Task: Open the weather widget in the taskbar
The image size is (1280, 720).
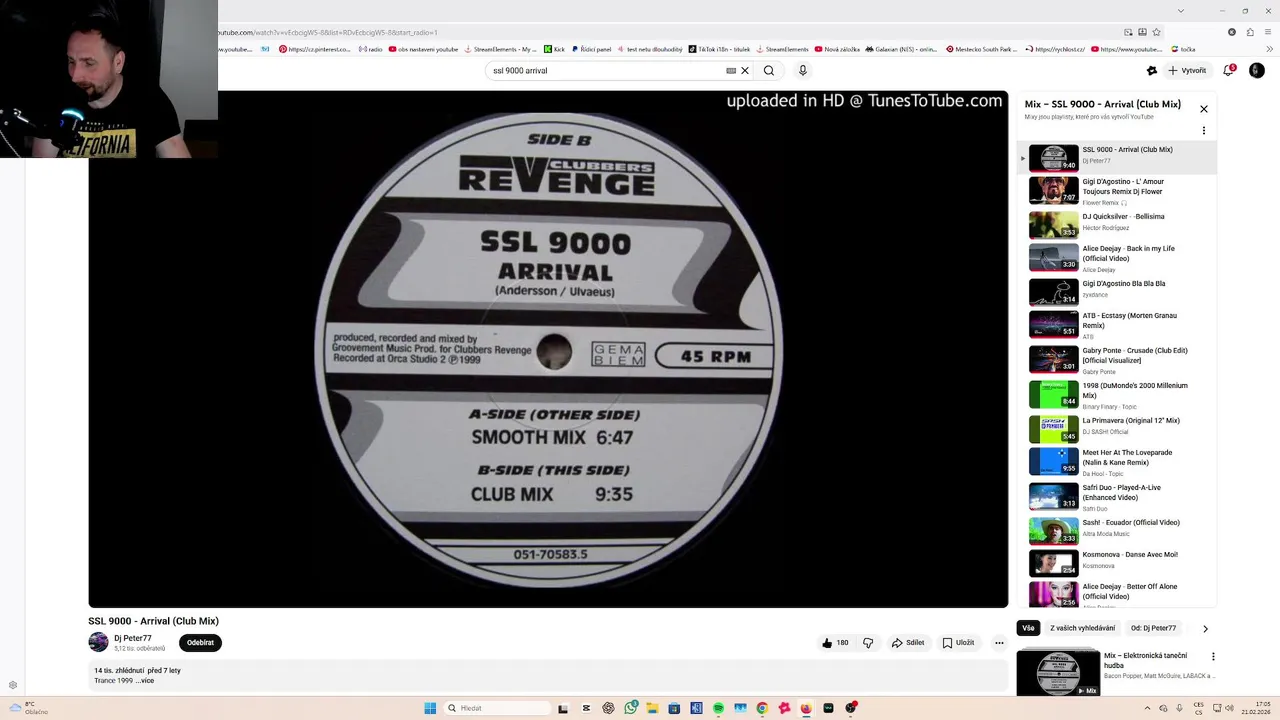Action: coord(28,708)
